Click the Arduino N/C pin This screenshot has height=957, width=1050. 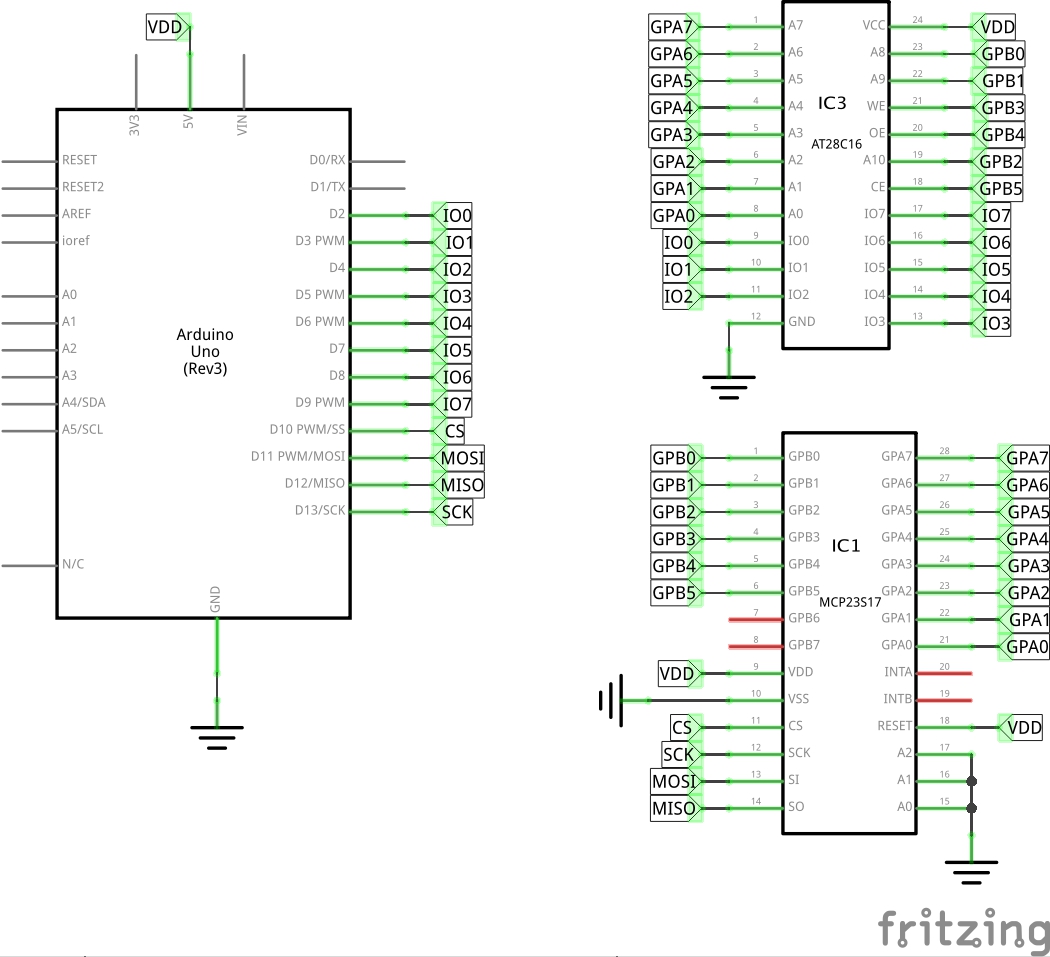[29, 566]
